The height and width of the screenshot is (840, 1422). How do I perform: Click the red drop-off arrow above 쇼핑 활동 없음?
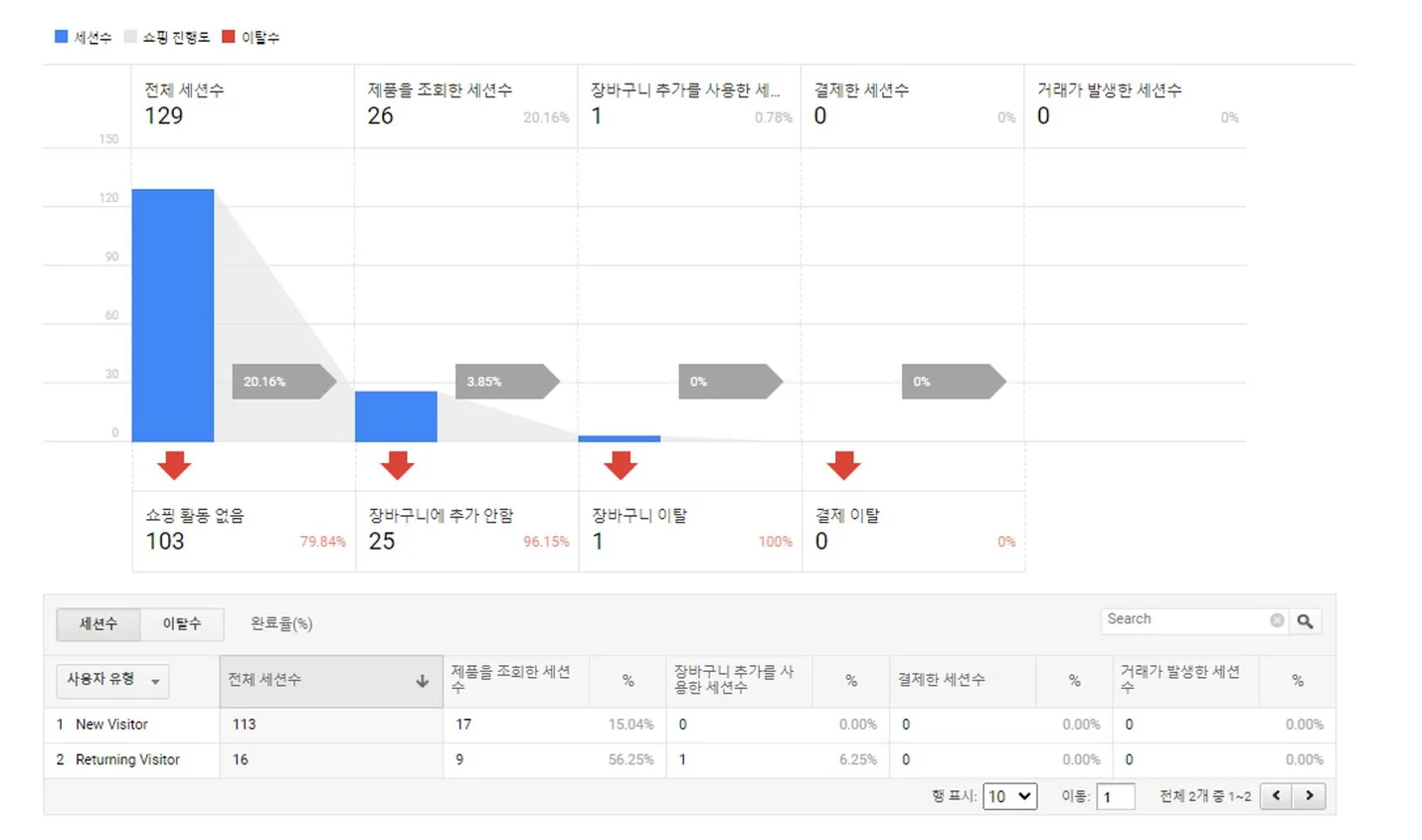[x=174, y=465]
